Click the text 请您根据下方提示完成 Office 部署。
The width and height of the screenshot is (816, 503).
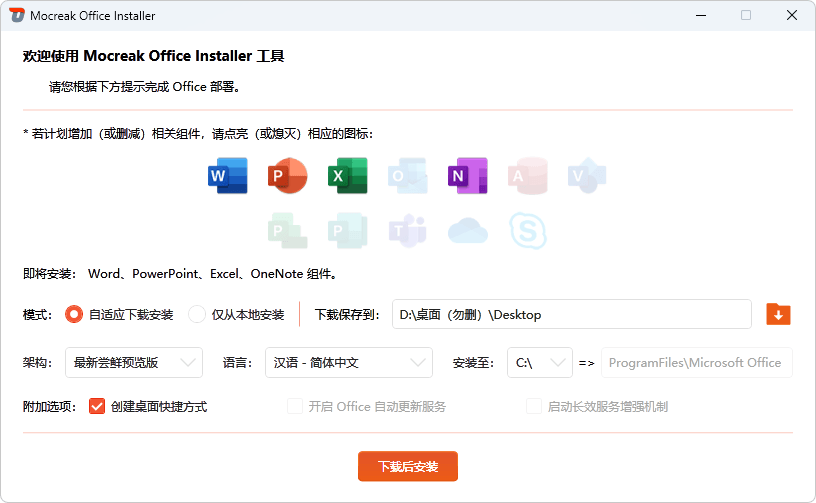(x=146, y=87)
